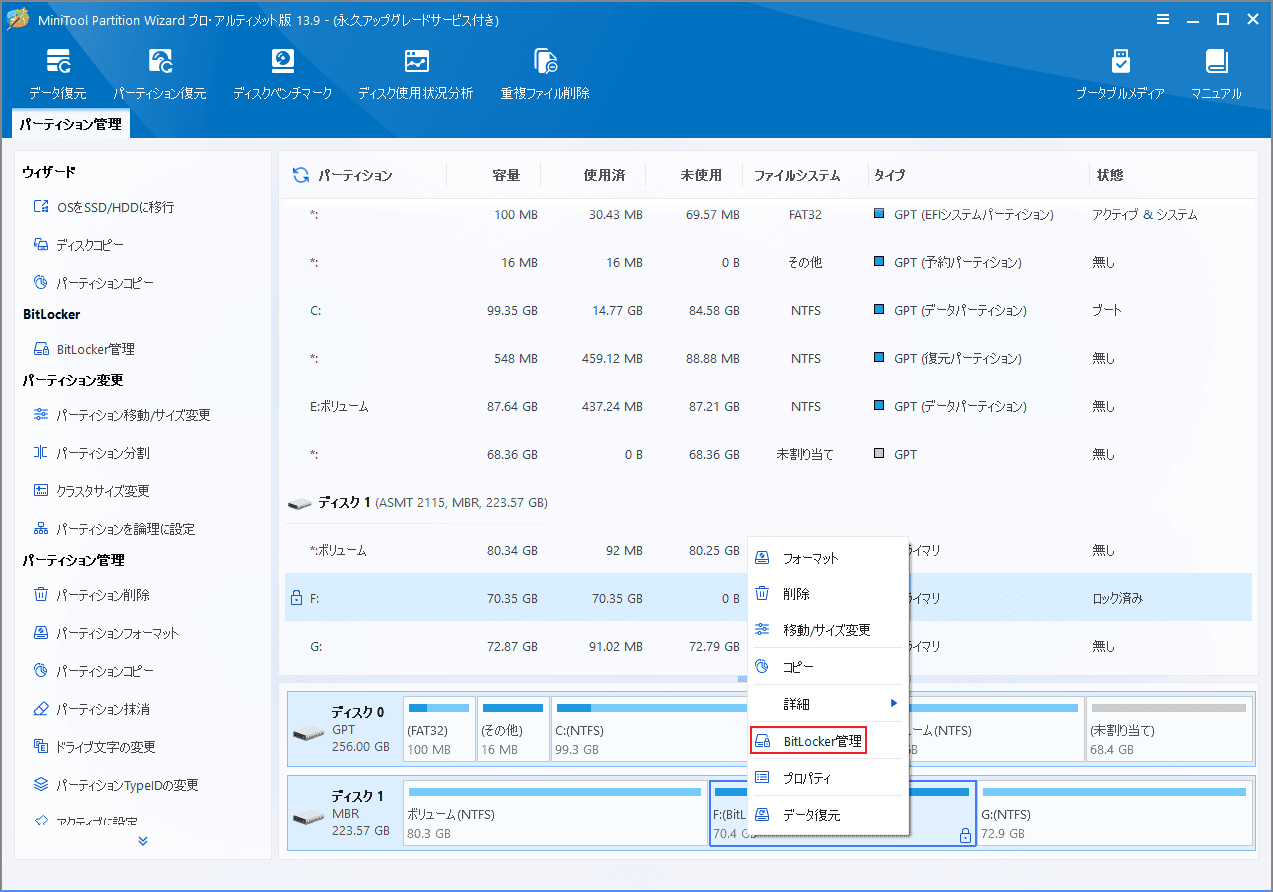
Task: Open the hamburger menu in title bar
Action: (1163, 19)
